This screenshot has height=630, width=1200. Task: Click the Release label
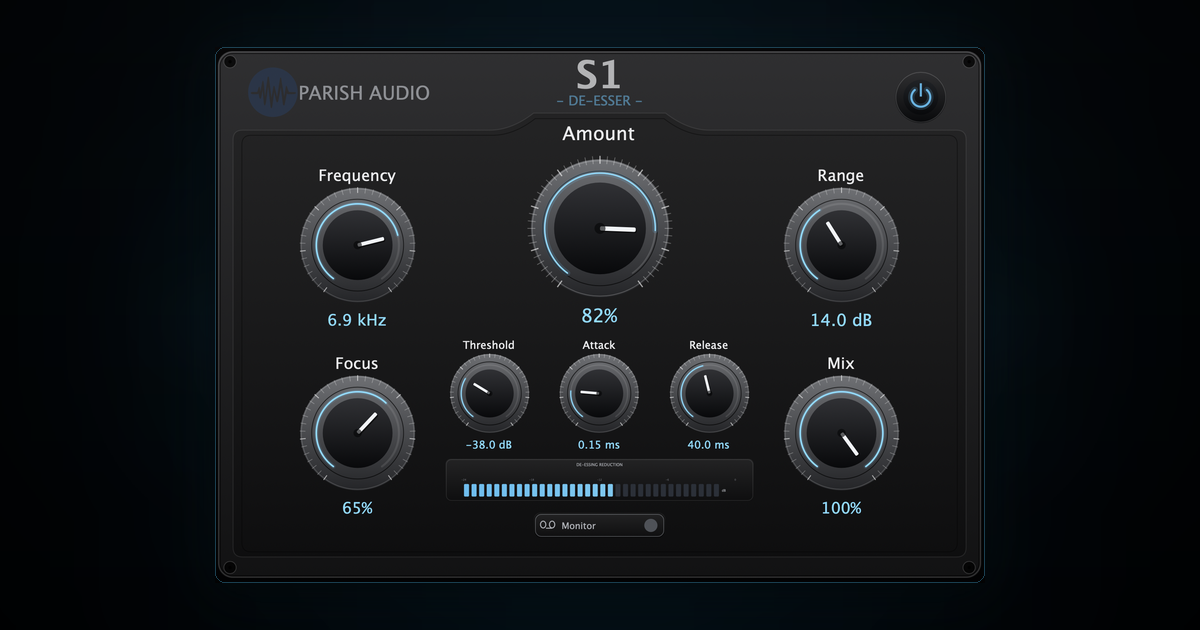coord(709,345)
